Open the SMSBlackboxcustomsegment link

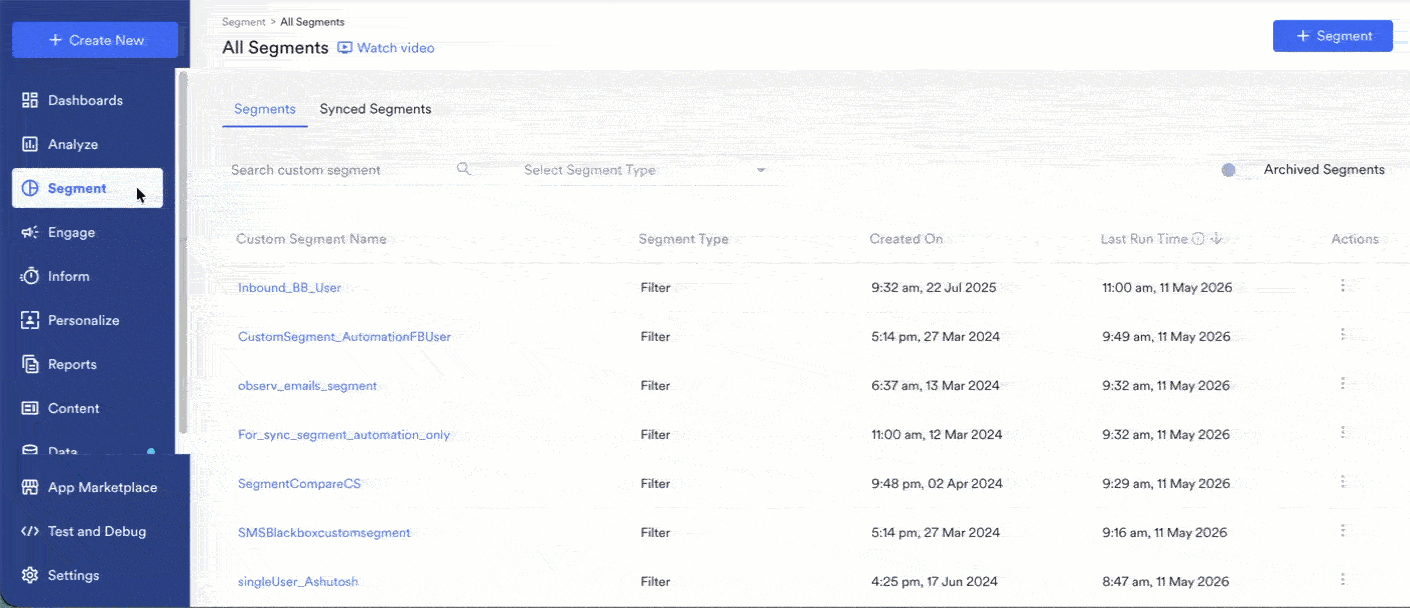(x=324, y=532)
